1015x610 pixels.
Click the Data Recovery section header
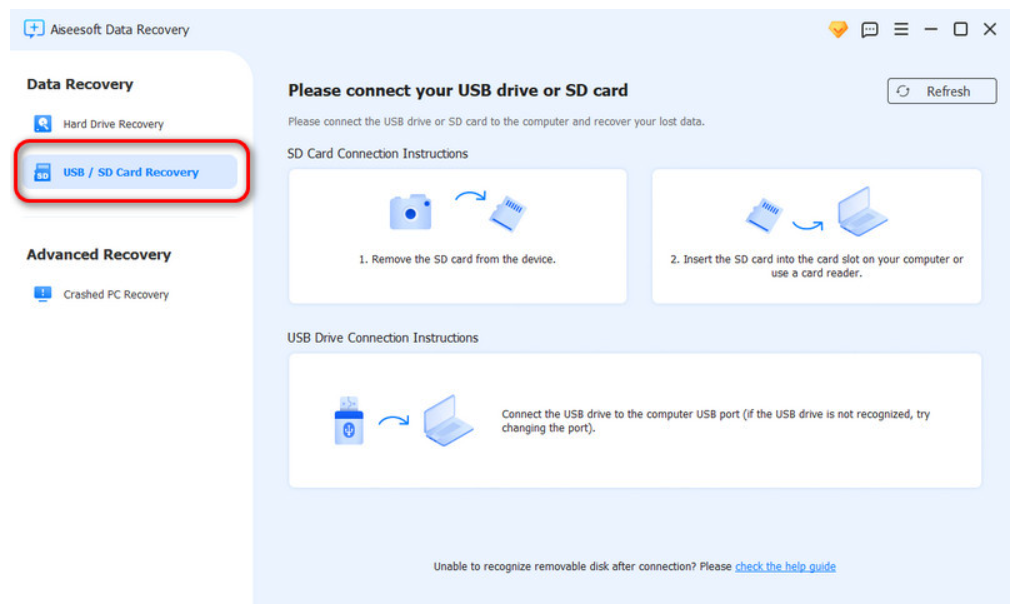(80, 85)
